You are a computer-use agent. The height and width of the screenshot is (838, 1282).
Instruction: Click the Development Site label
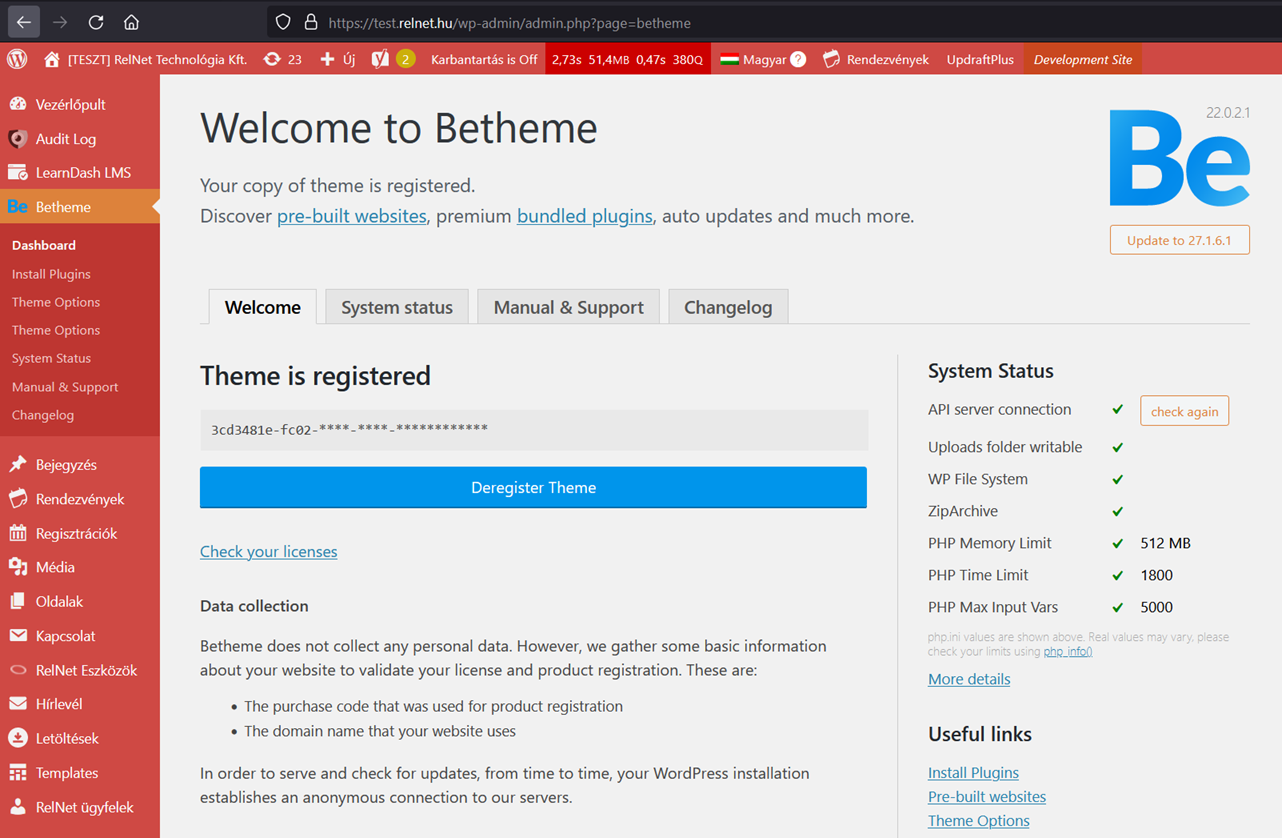pyautogui.click(x=1083, y=59)
